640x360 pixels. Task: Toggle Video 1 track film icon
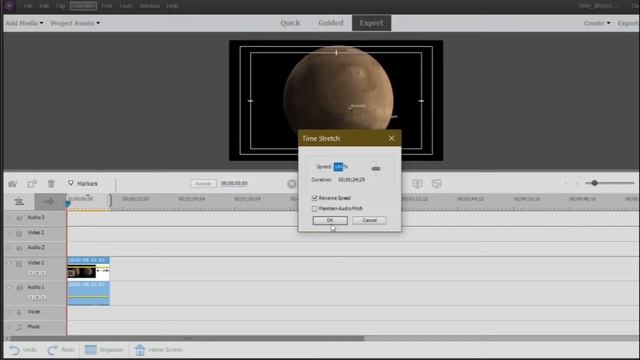point(19,264)
